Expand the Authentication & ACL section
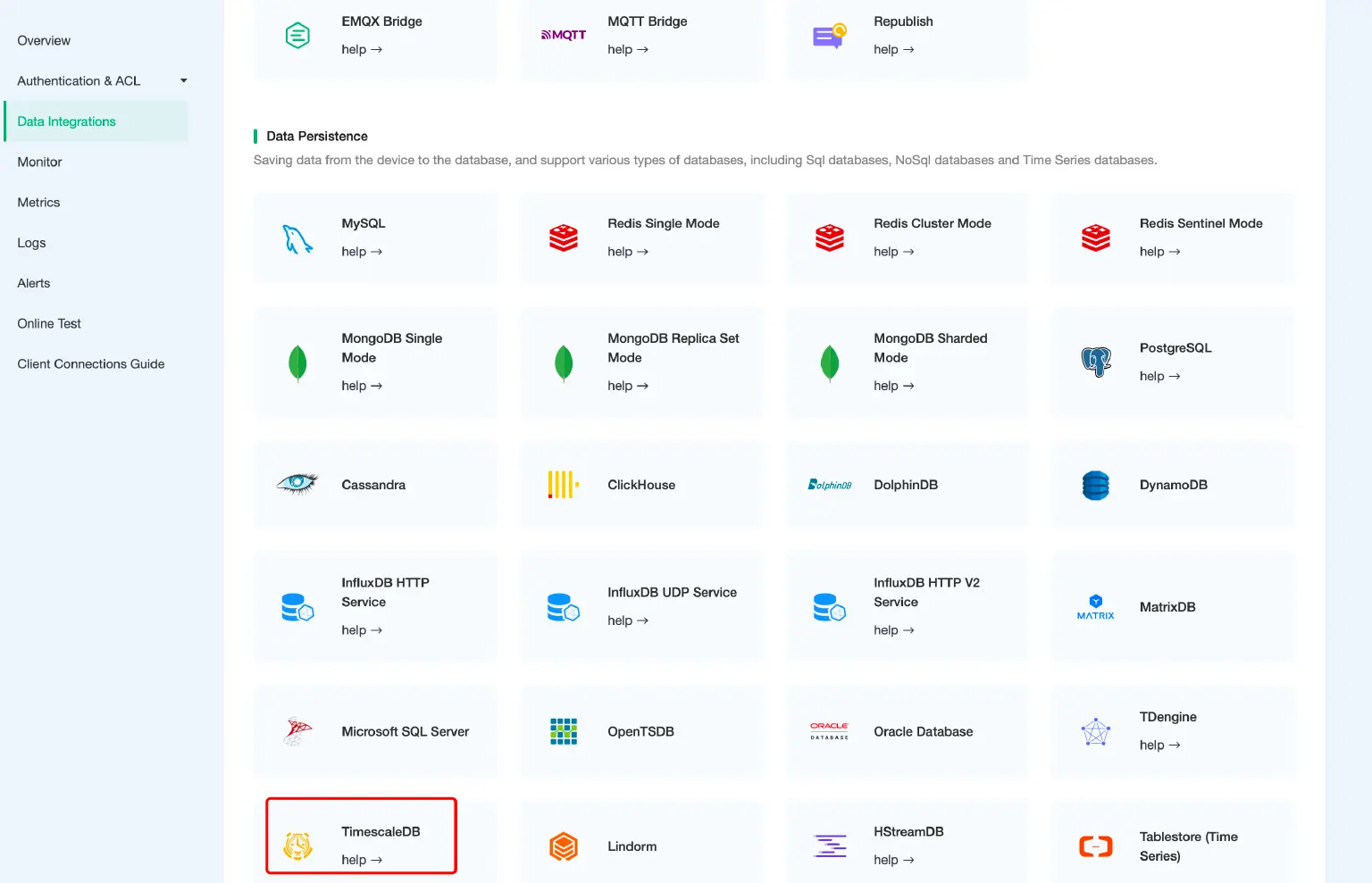 (98, 80)
